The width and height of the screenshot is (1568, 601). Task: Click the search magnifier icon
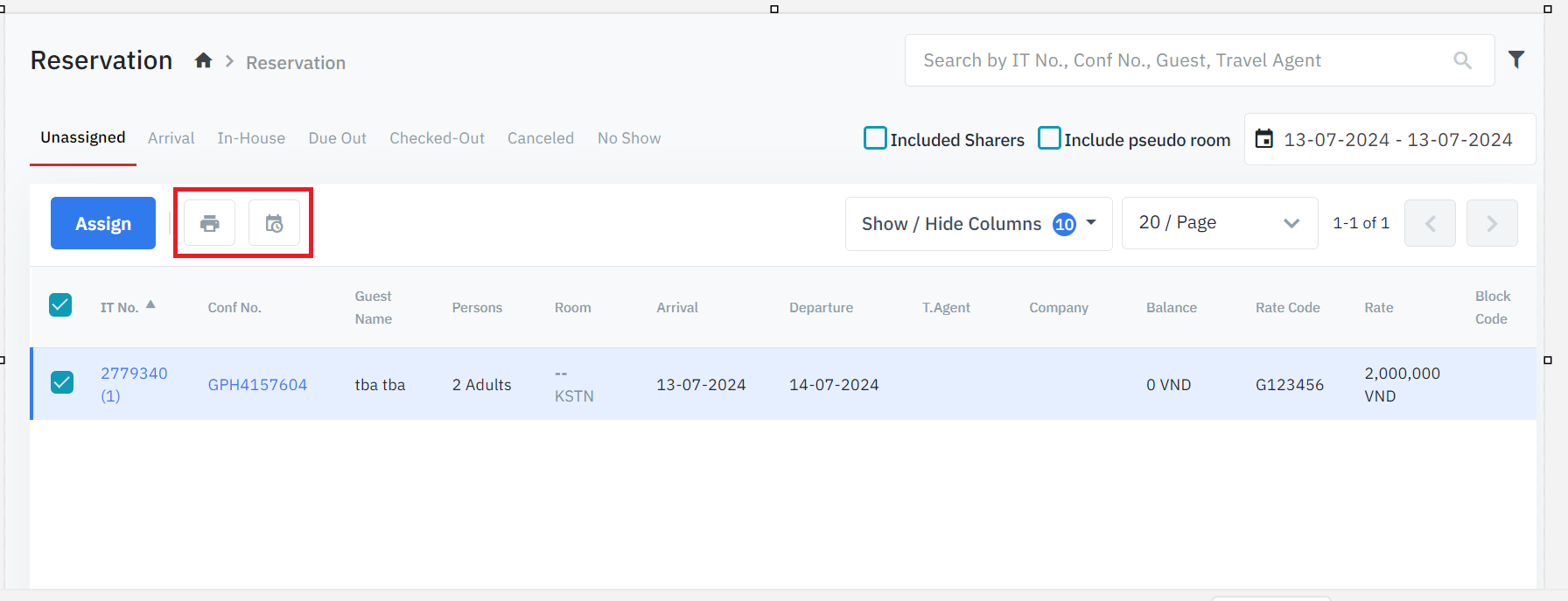(1462, 60)
